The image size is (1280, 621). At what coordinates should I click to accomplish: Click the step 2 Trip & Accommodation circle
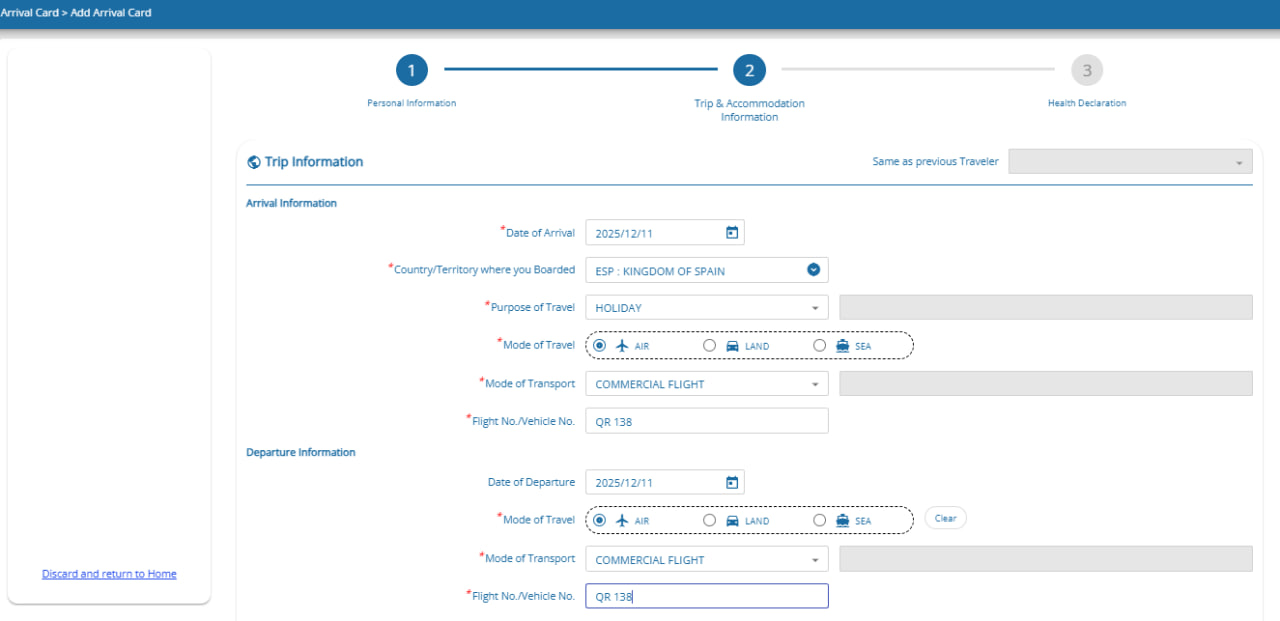(x=749, y=70)
